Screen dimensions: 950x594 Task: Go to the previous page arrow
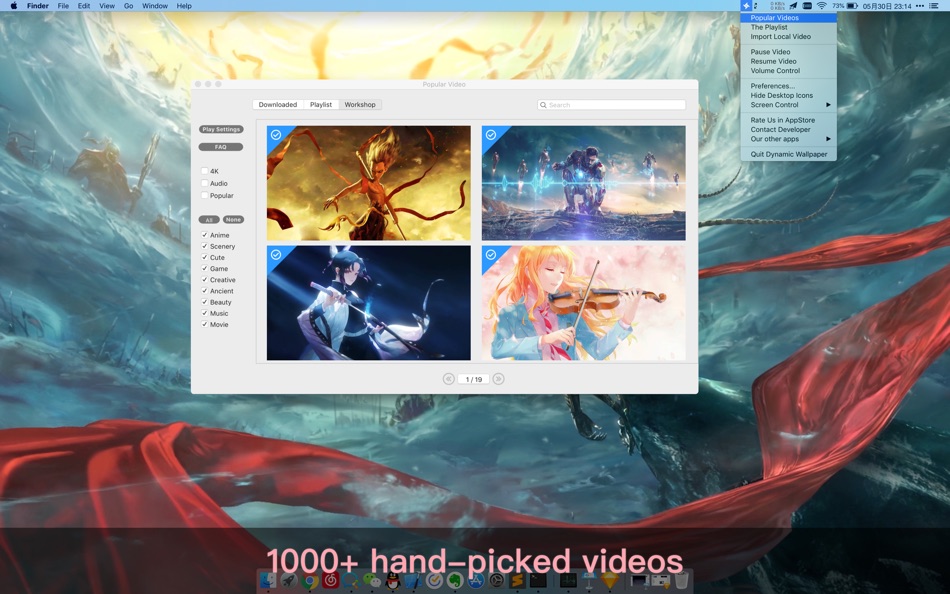(x=448, y=379)
